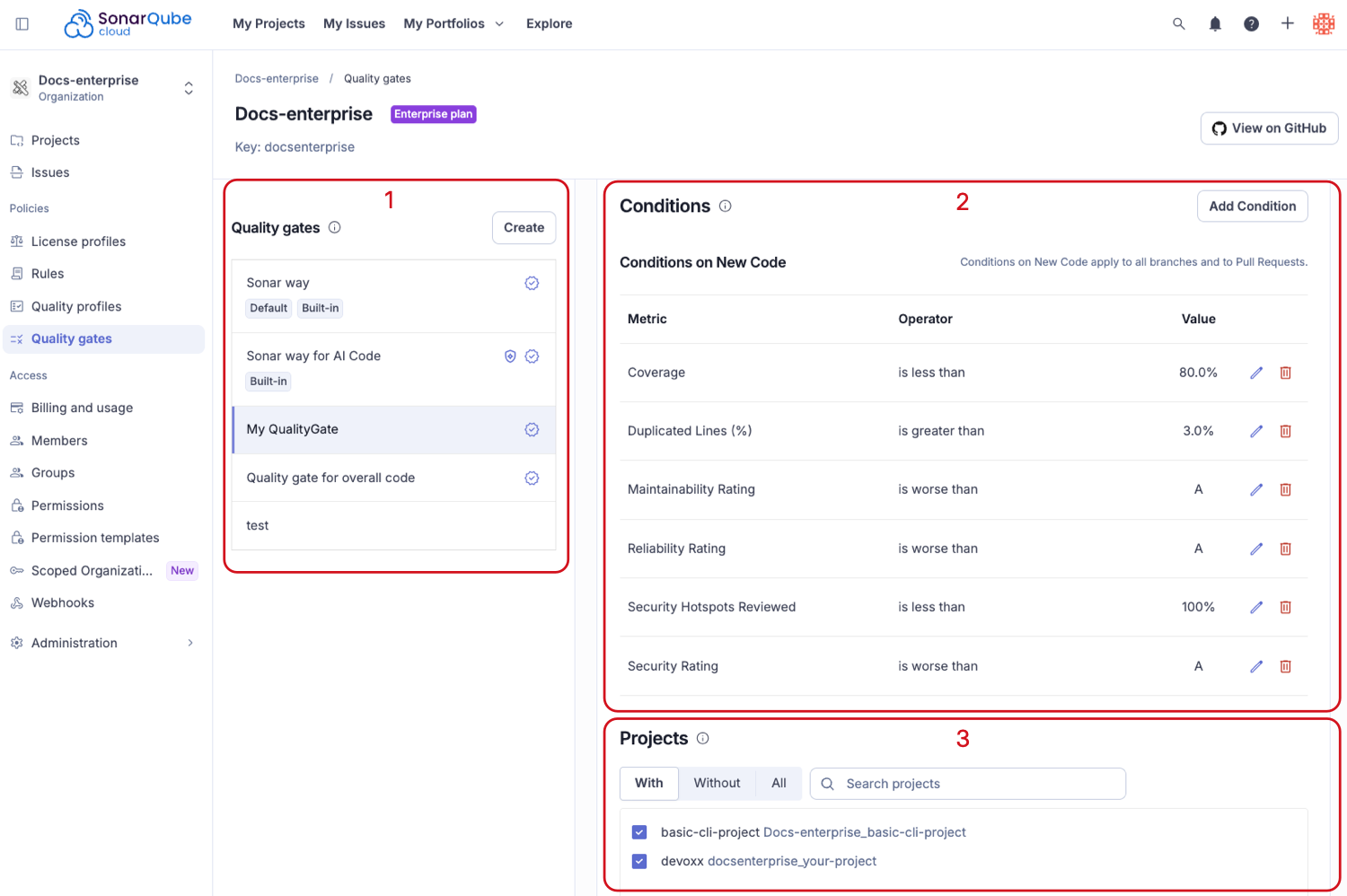Viewport: 1347px width, 896px height.
Task: Uncheck the basic-cli-project checkbox
Action: [639, 832]
